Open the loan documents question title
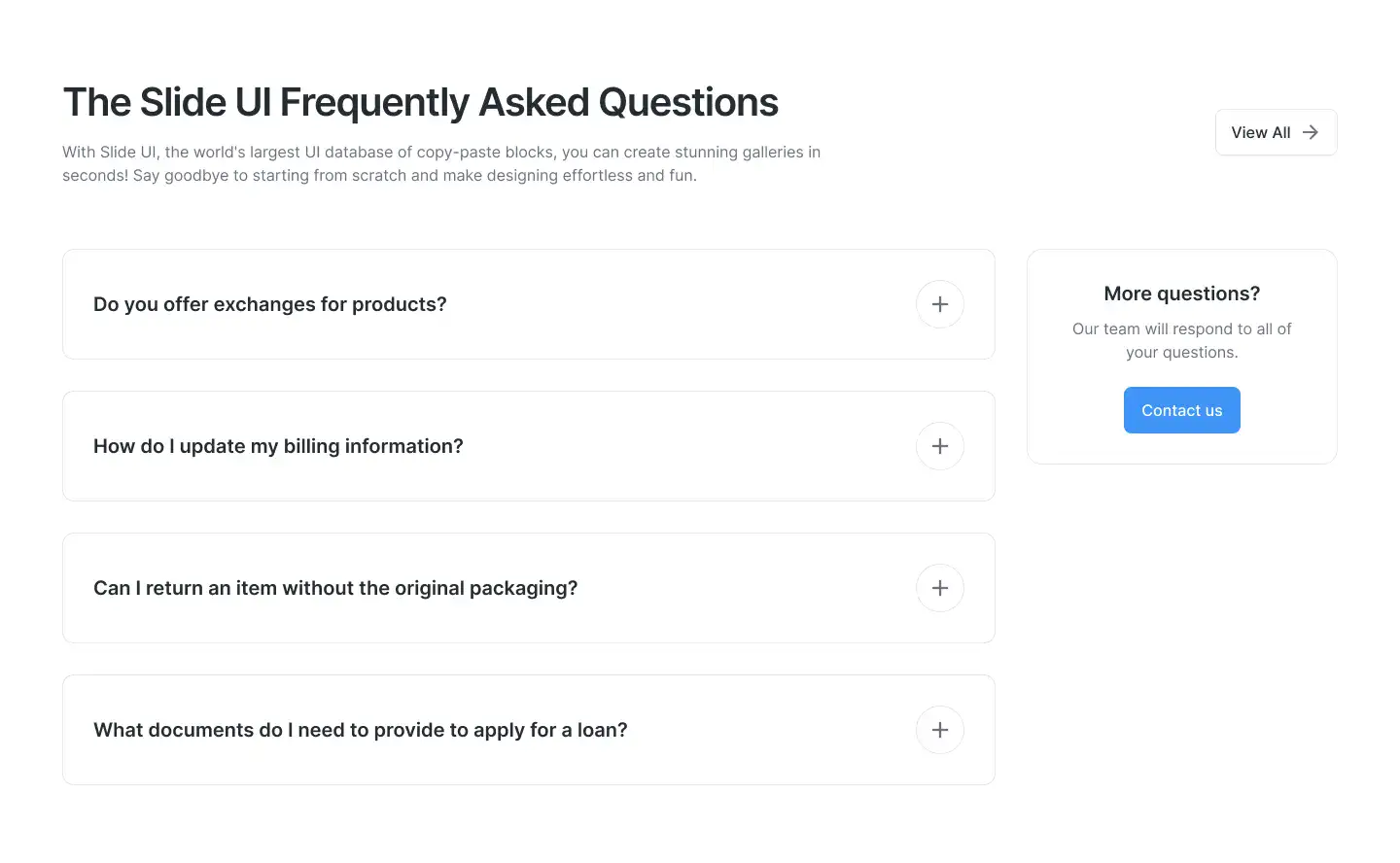This screenshot has width=1400, height=863. tap(360, 730)
